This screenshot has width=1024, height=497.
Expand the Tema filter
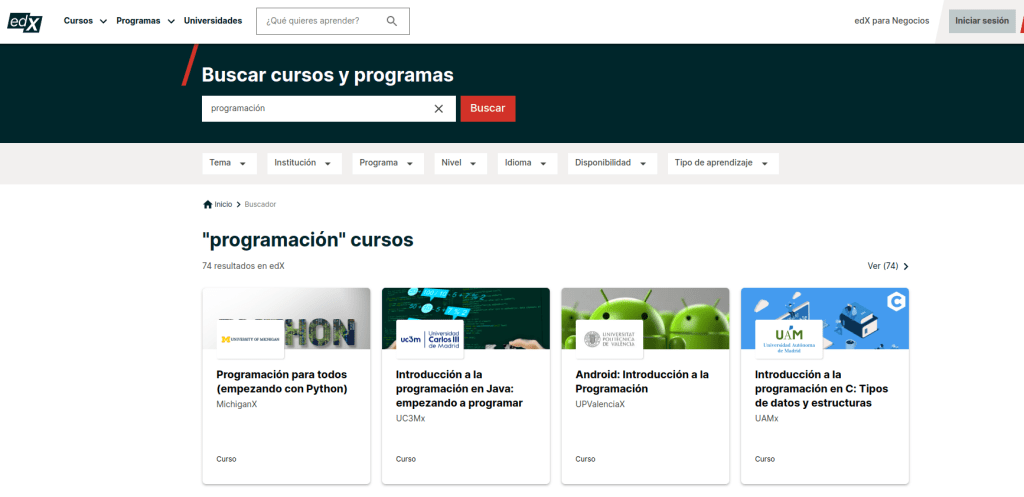coord(229,163)
